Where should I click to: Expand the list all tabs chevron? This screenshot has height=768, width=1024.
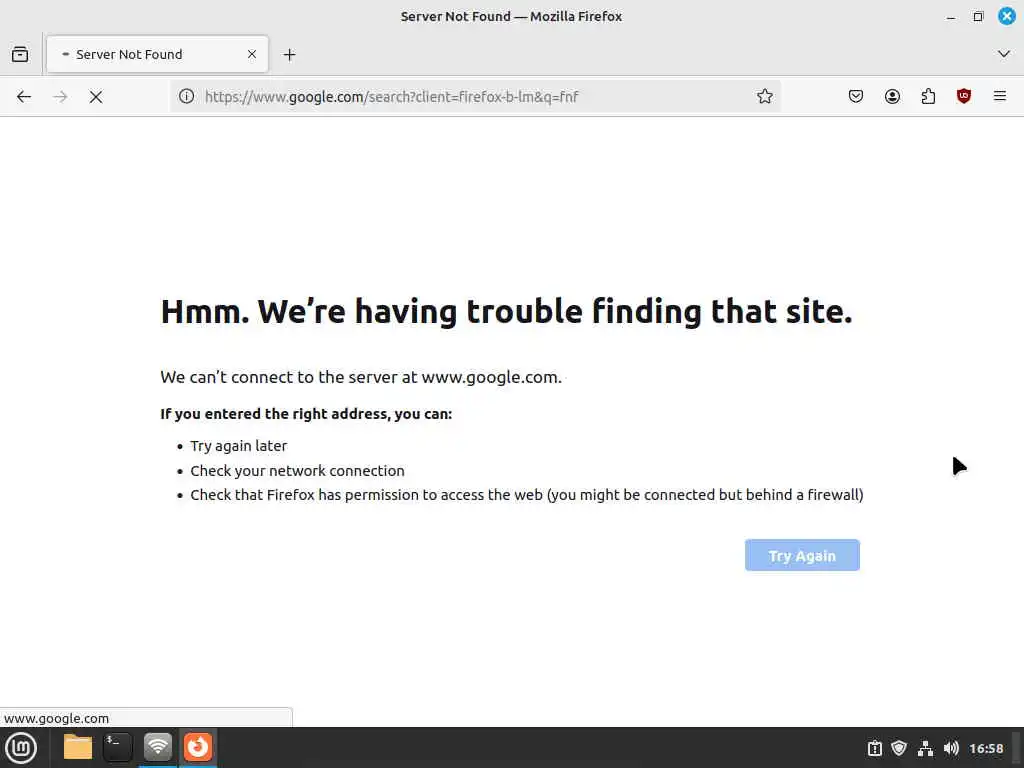coord(1004,54)
